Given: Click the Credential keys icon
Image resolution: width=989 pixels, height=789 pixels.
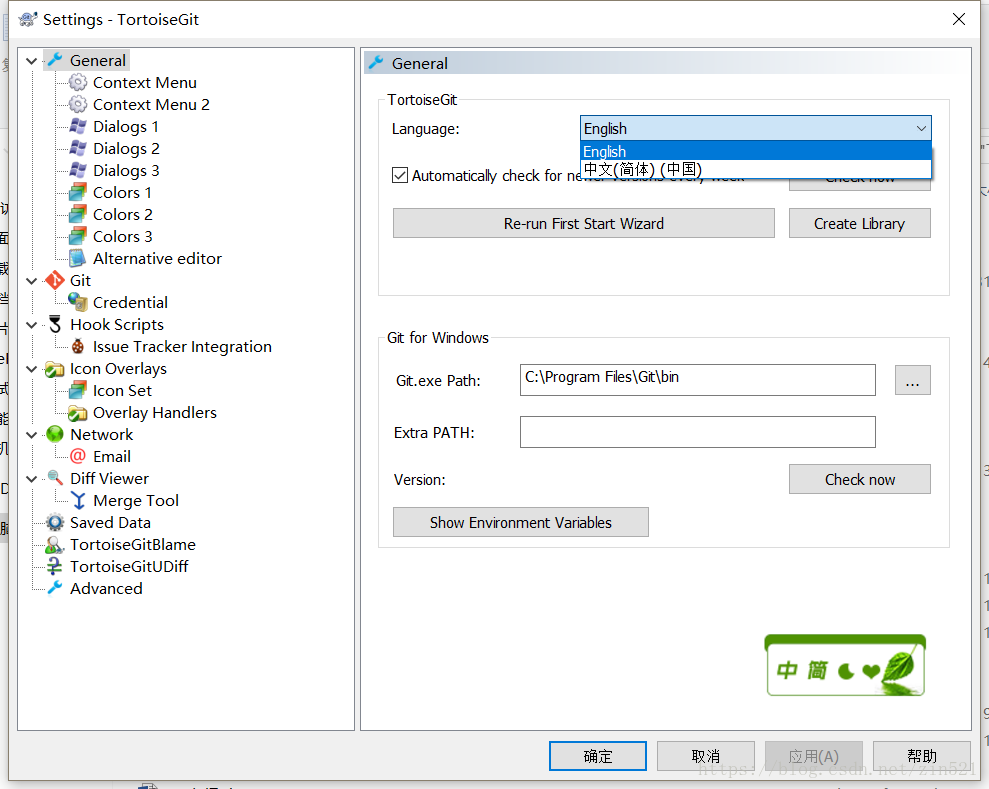Looking at the screenshot, I should click(78, 302).
